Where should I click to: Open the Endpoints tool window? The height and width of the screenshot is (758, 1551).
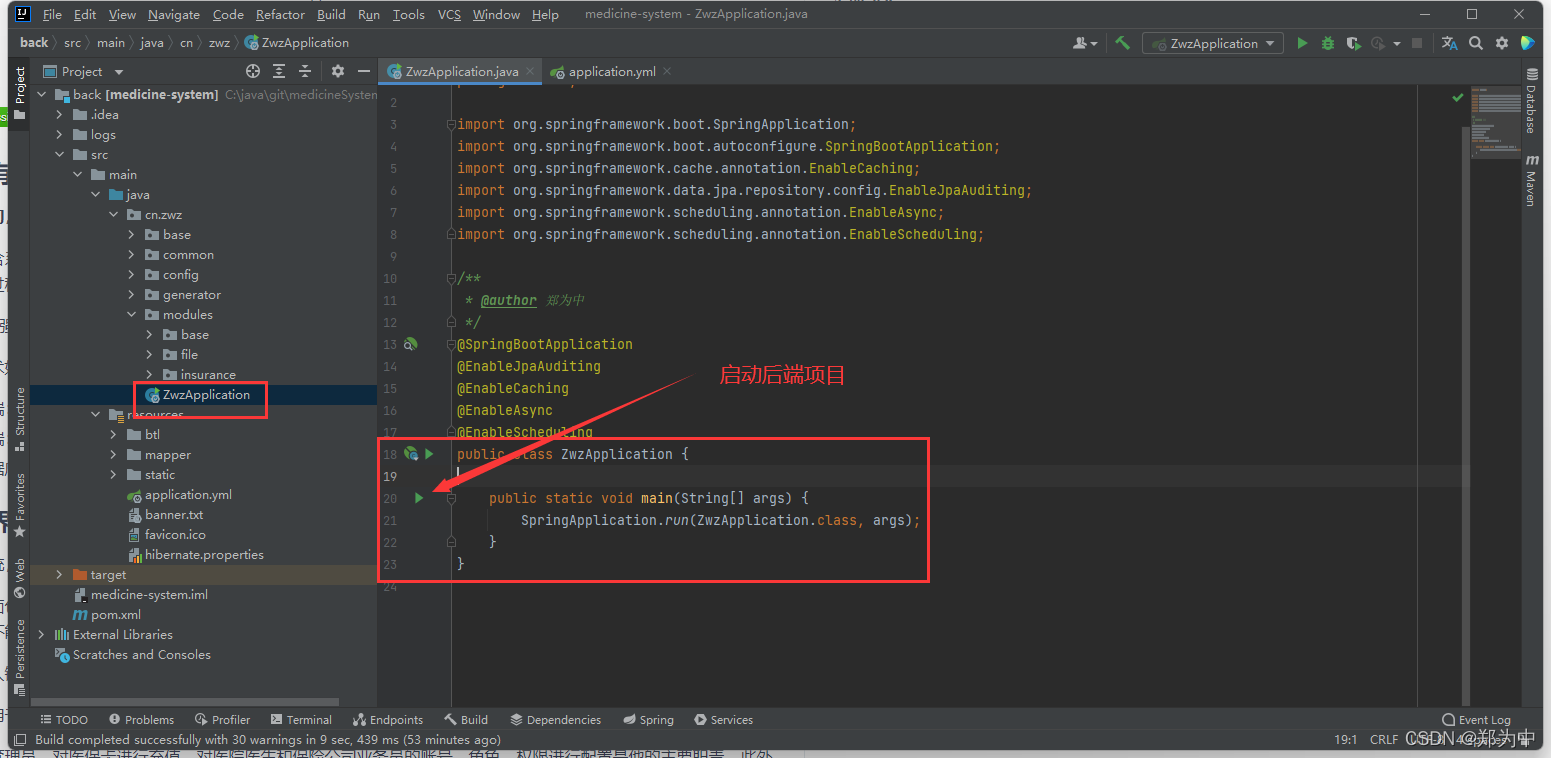pyautogui.click(x=388, y=720)
